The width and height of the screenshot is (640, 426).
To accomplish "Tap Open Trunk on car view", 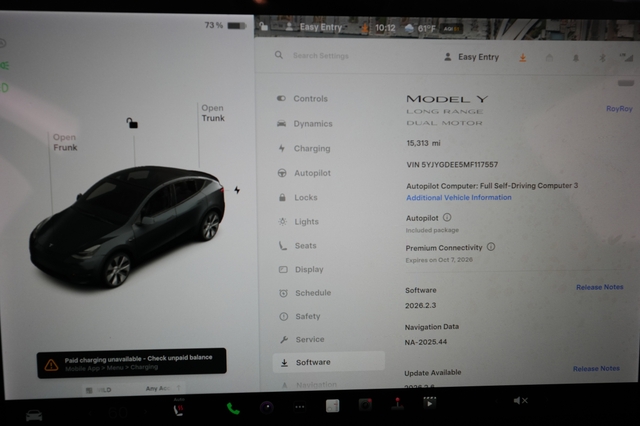I will pos(213,113).
